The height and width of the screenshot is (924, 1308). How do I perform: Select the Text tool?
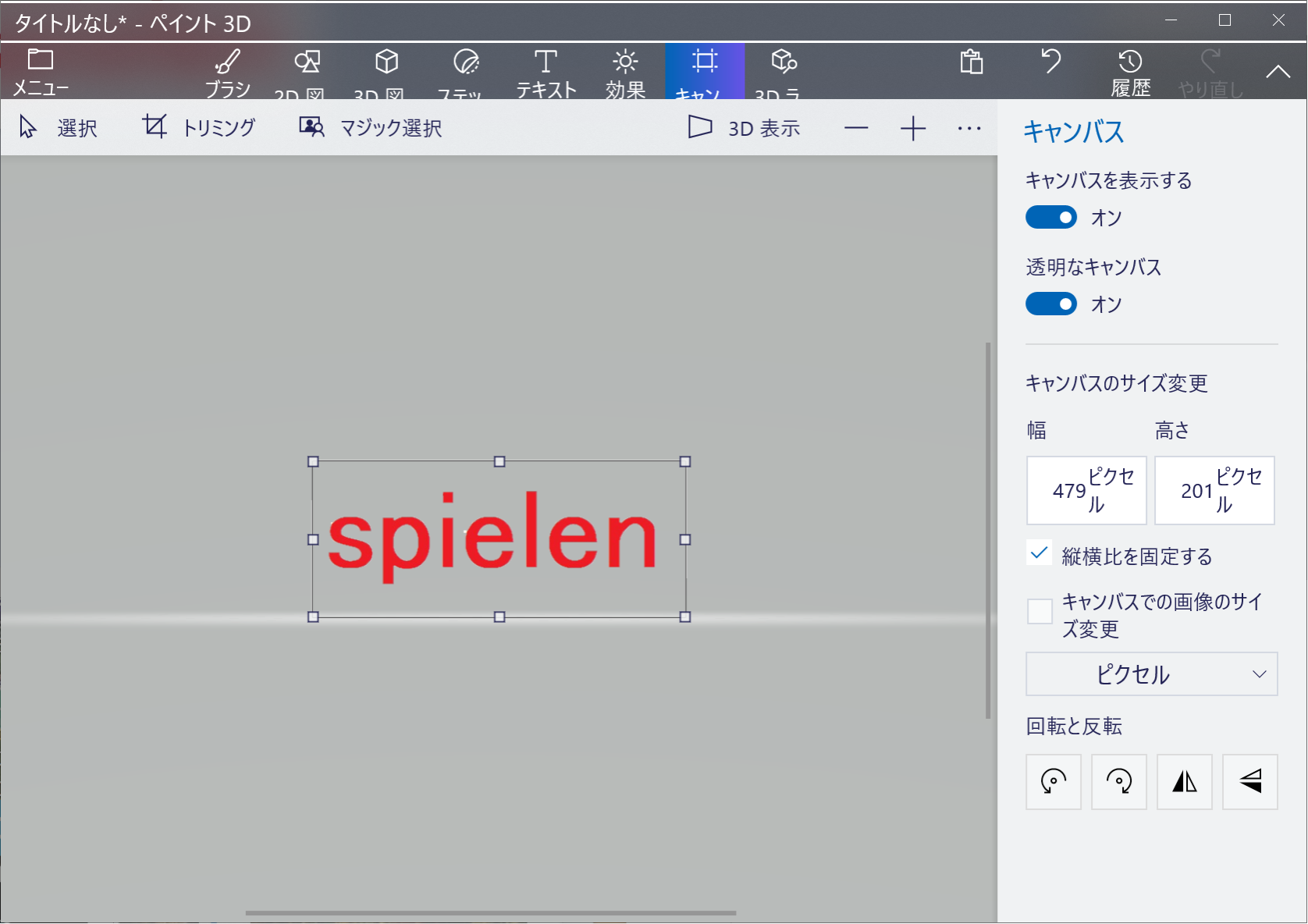coord(546,72)
